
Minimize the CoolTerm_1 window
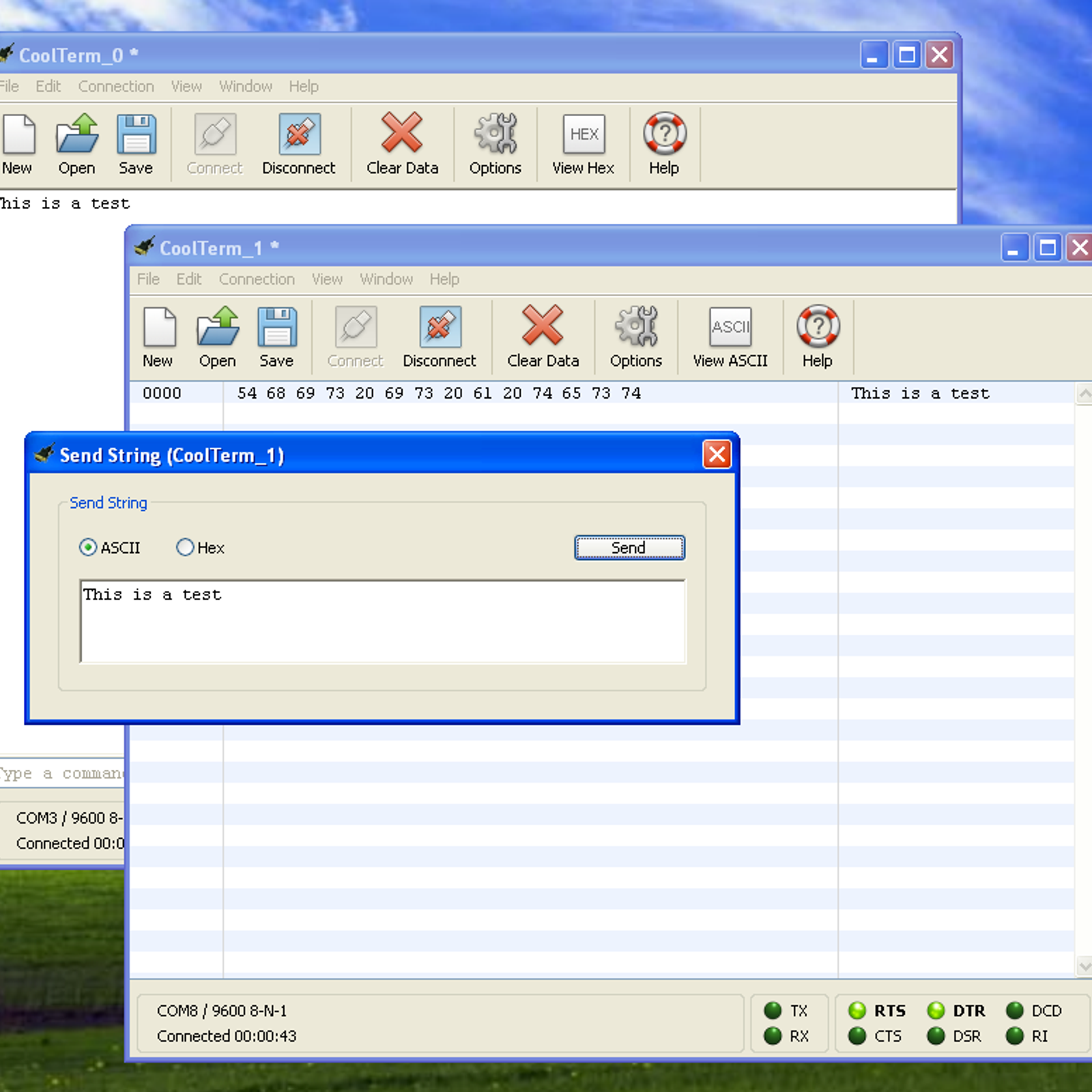[1014, 248]
